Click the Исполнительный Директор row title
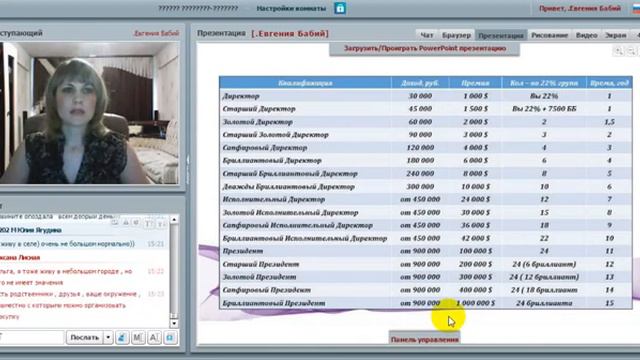This screenshot has height=360, width=640. (x=273, y=199)
